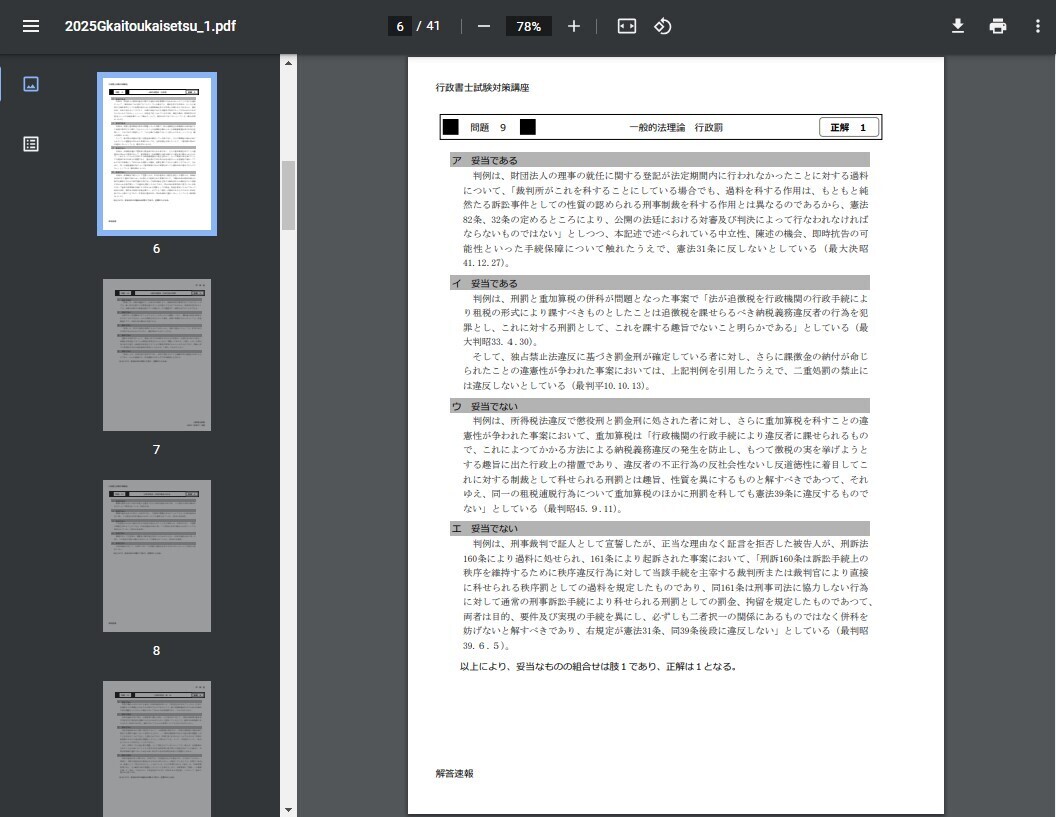The width and height of the screenshot is (1056, 817).
Task: Switch to the document outline tab
Action: pos(31,144)
